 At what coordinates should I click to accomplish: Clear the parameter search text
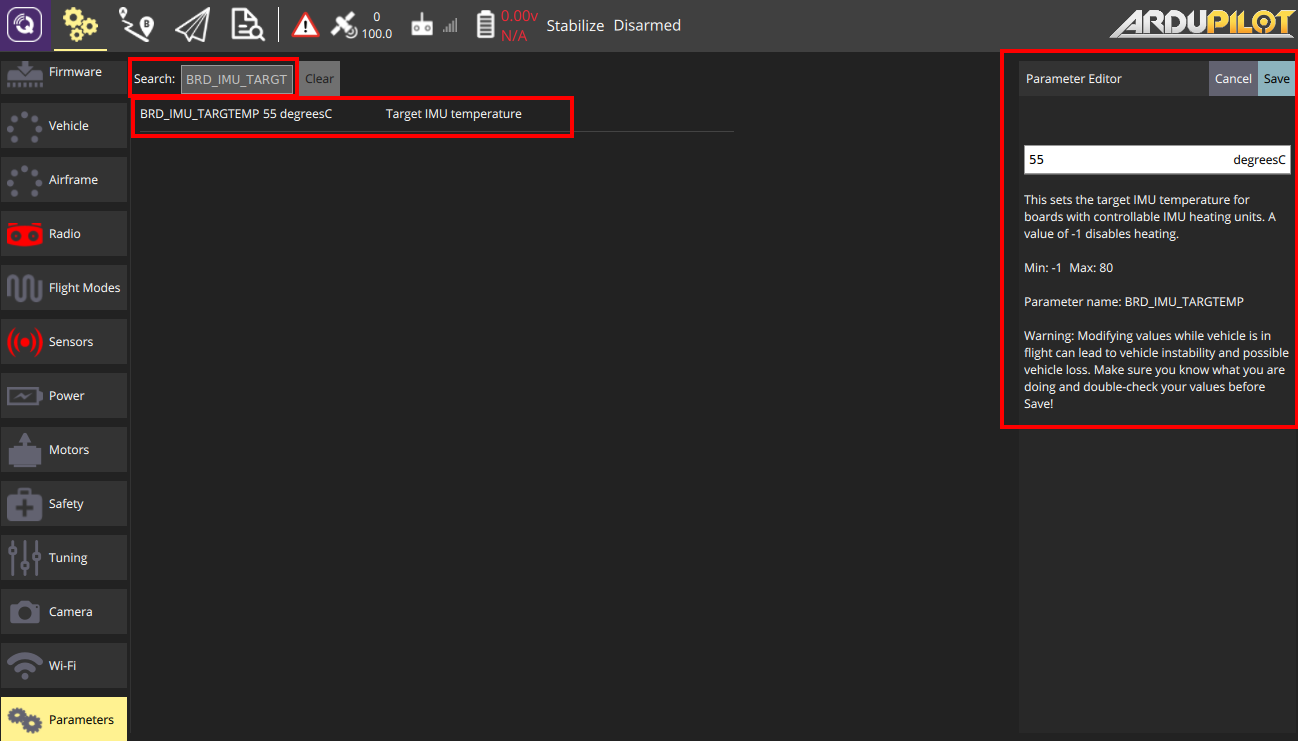pos(320,79)
